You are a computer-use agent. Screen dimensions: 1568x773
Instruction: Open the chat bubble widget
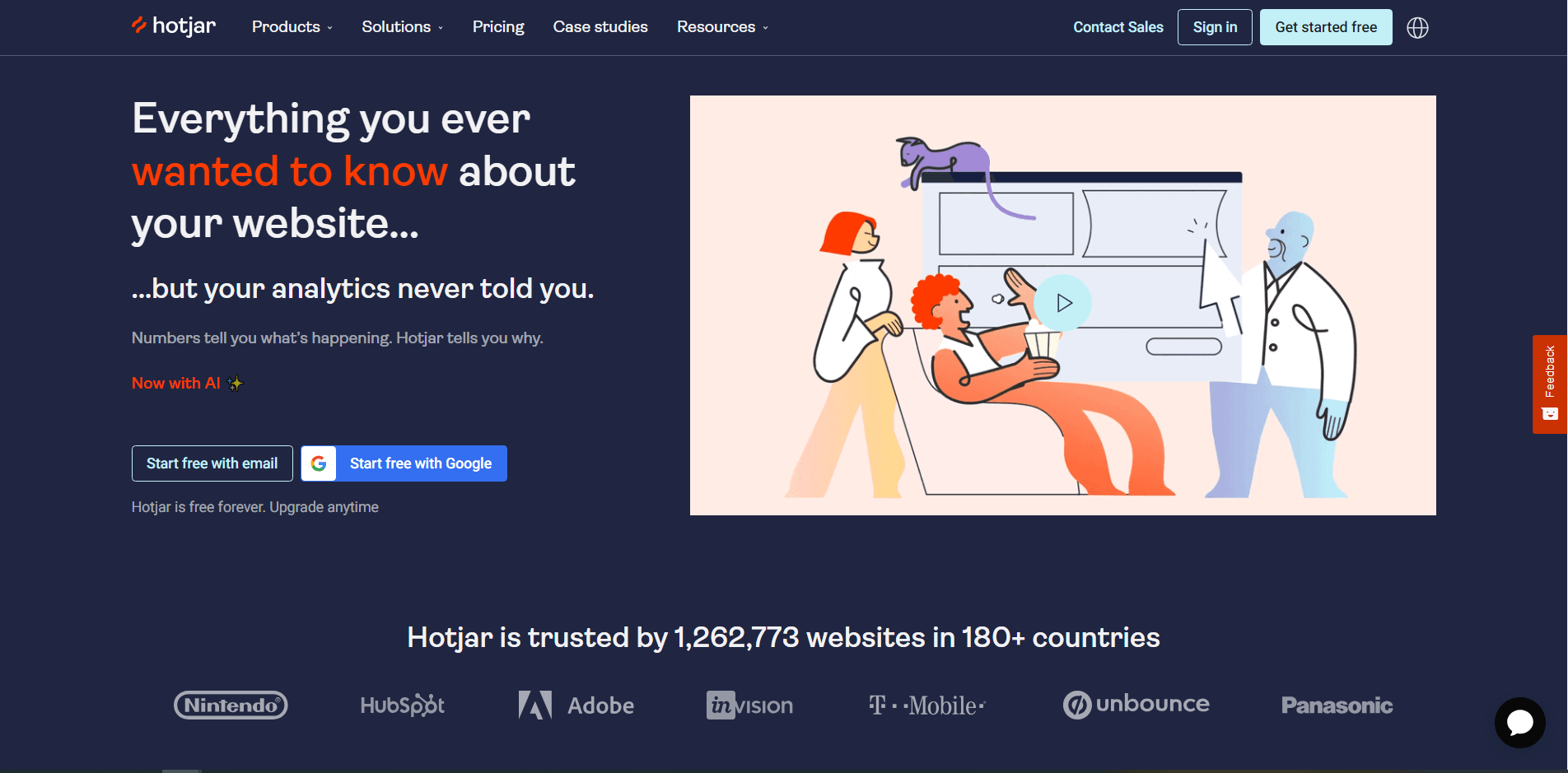(x=1519, y=723)
